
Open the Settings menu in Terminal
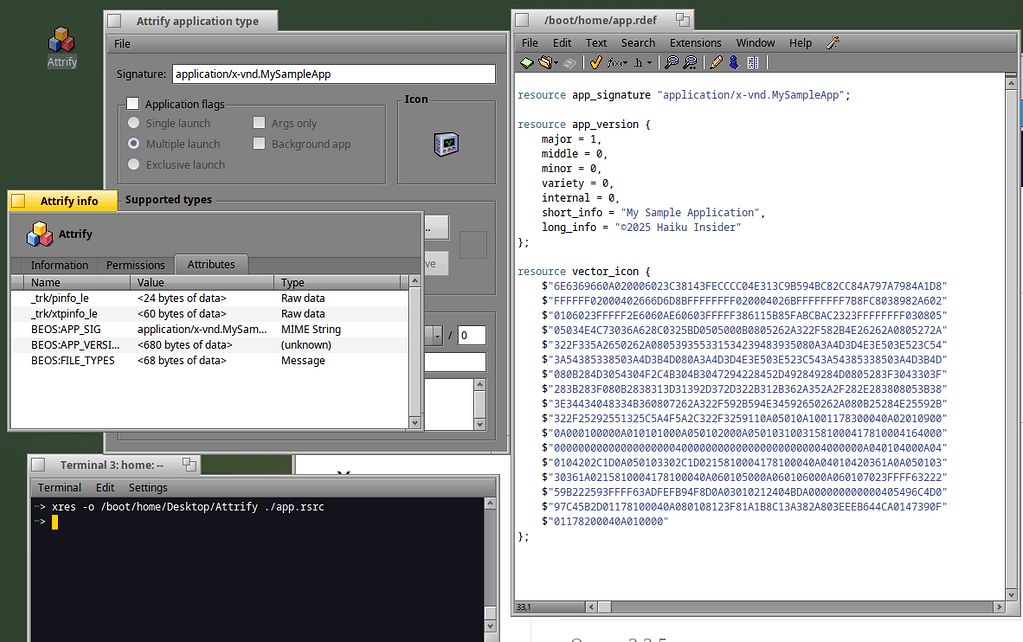147,488
